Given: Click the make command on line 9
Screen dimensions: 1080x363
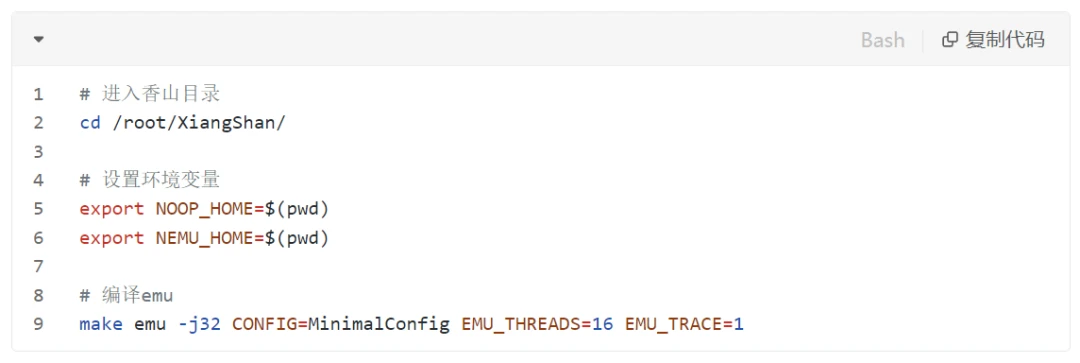Looking at the screenshot, I should (x=101, y=324).
